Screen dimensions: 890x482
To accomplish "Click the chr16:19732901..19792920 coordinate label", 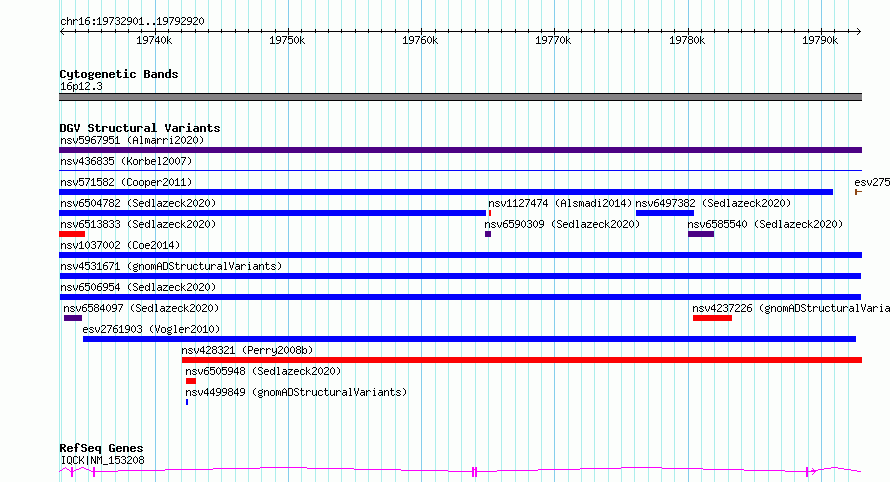I will click(132, 21).
